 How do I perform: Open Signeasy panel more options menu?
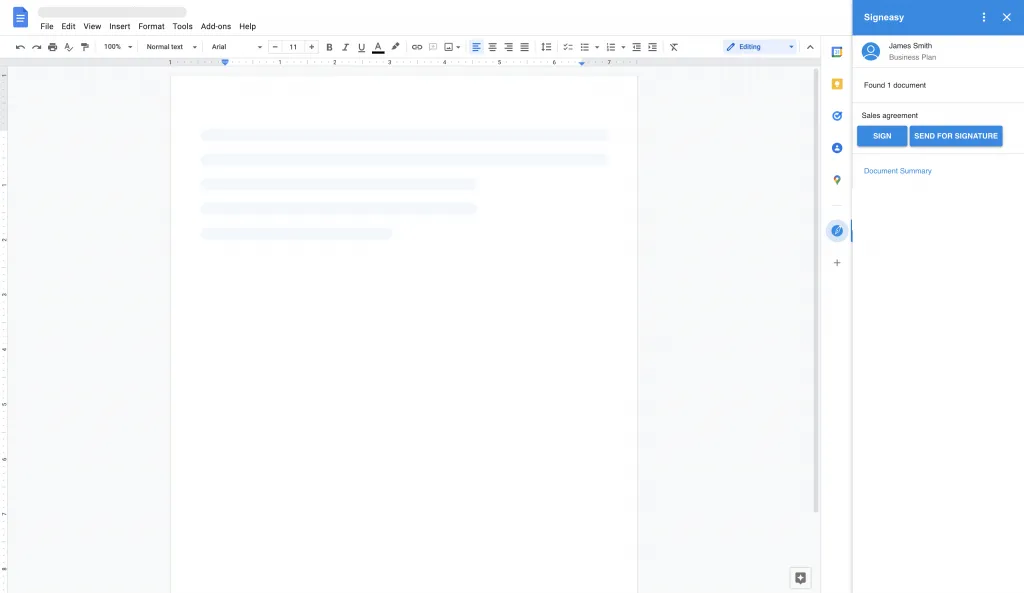pos(984,18)
